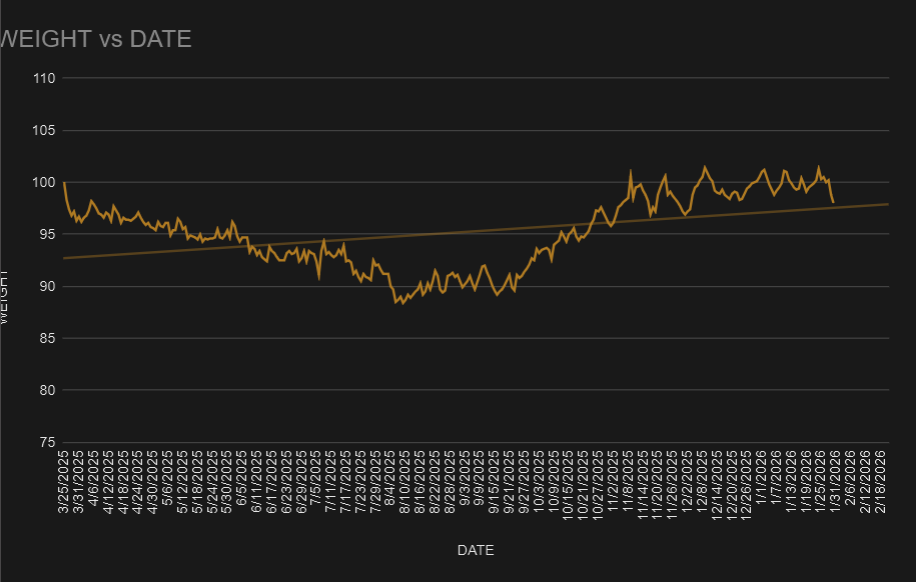This screenshot has width=916, height=582.
Task: Select the 10/3/2025 date label
Action: pos(539,481)
